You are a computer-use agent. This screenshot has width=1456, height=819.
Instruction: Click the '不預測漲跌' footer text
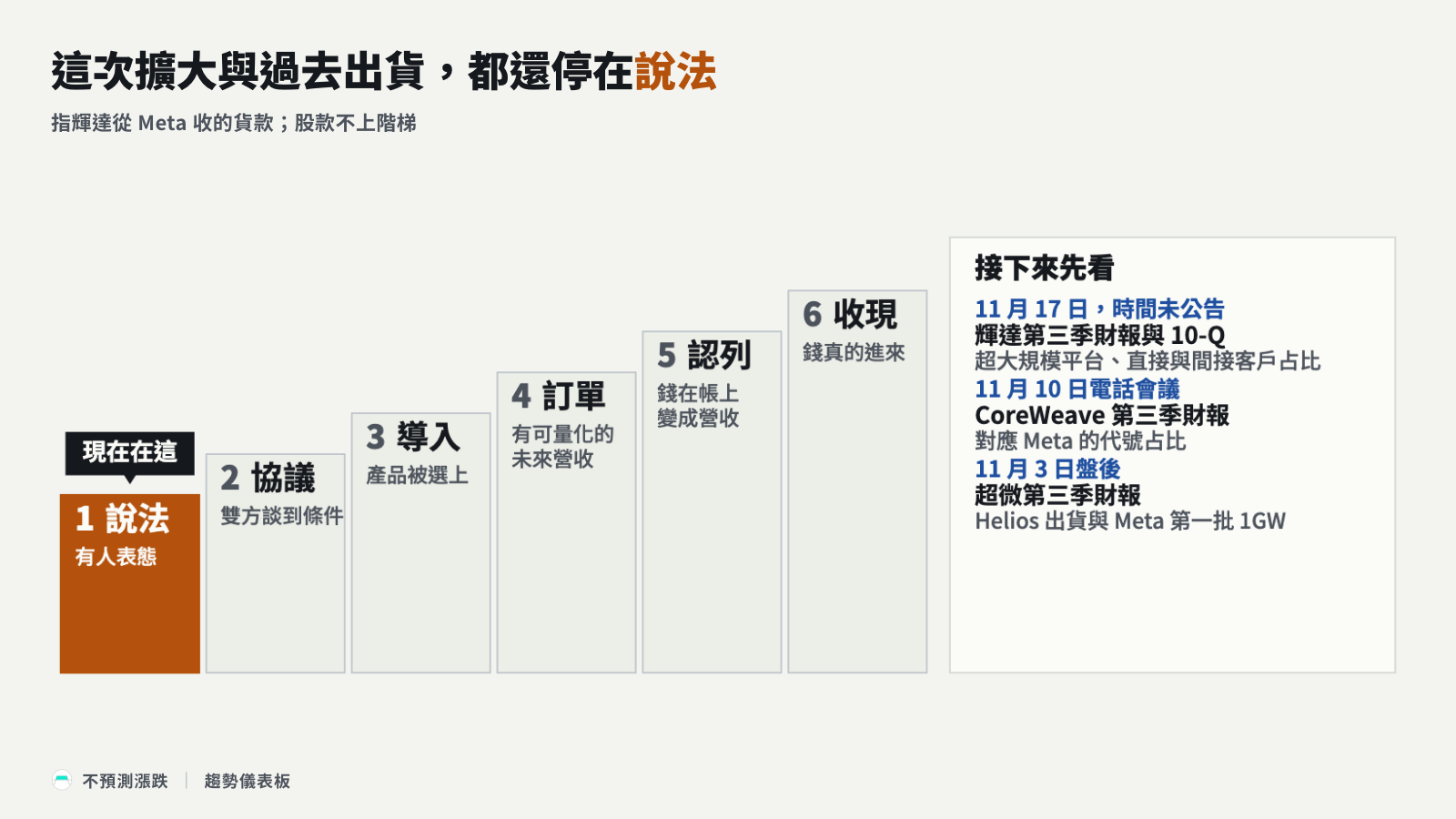(126, 781)
